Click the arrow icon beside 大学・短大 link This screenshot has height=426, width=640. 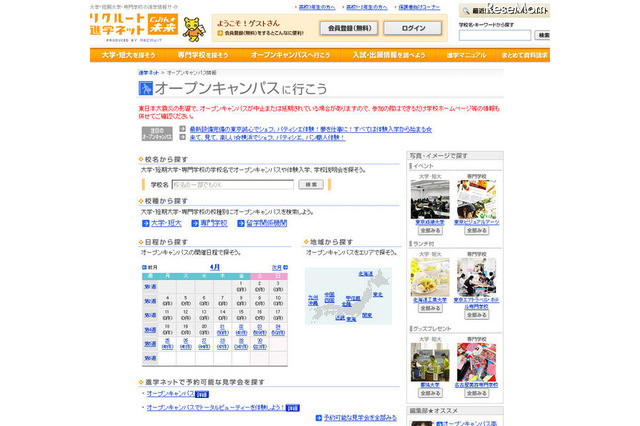(145, 223)
